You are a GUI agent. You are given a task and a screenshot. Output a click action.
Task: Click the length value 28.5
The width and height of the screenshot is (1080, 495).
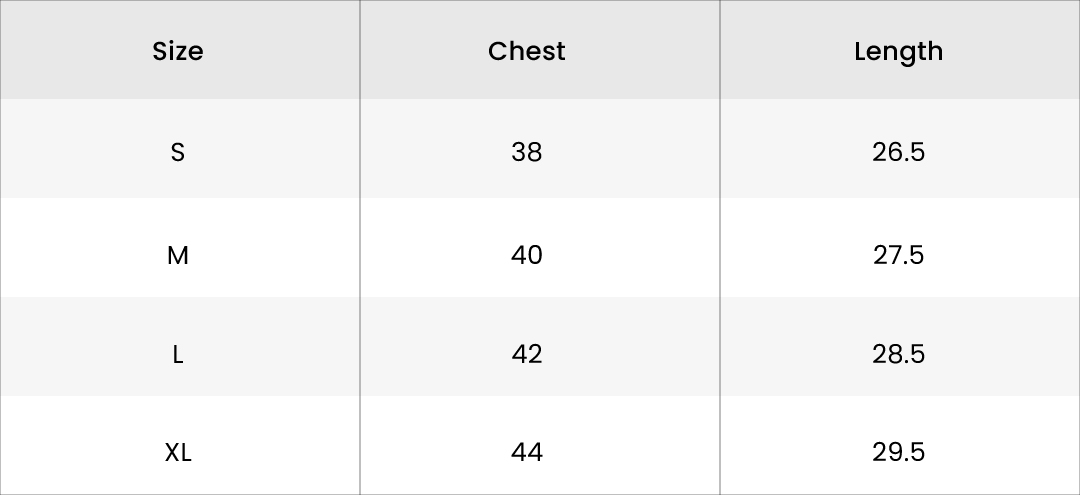pos(898,354)
